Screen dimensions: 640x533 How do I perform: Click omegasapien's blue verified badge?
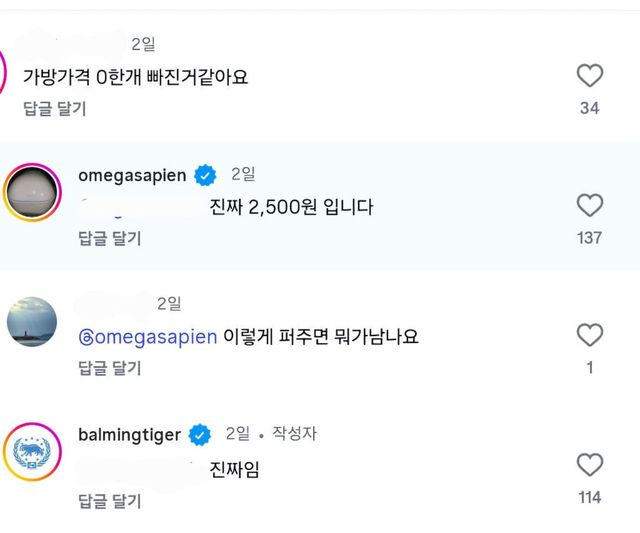pyautogui.click(x=205, y=175)
